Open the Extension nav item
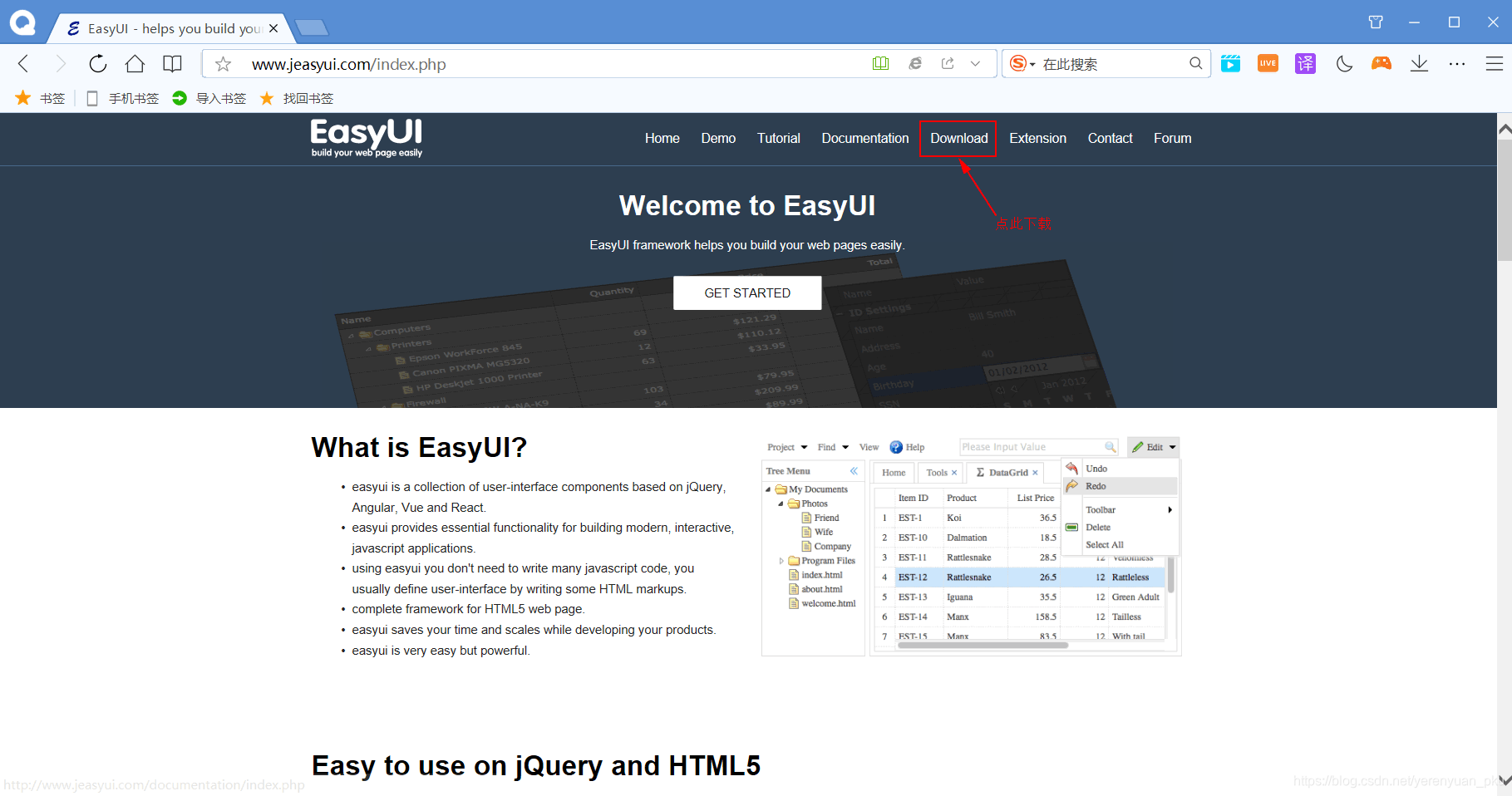 pos(1037,138)
